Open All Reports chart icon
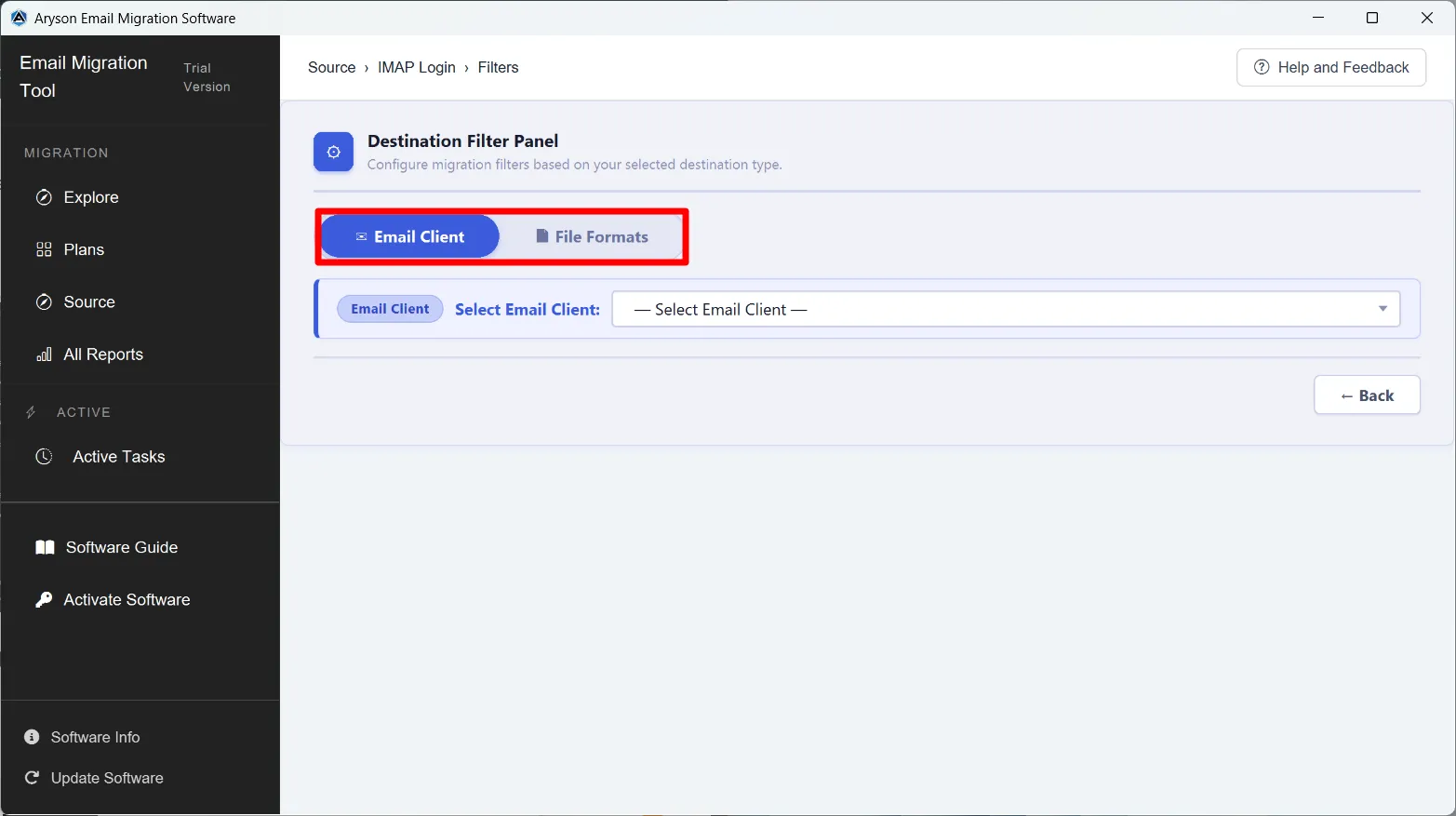Image resolution: width=1456 pixels, height=816 pixels. point(44,354)
